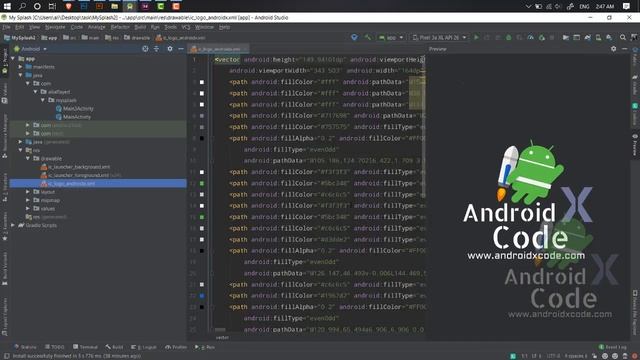Select the ic_logo_androidx.xml editor tab
Image resolution: width=640 pixels, height=360 pixels.
coord(218,49)
